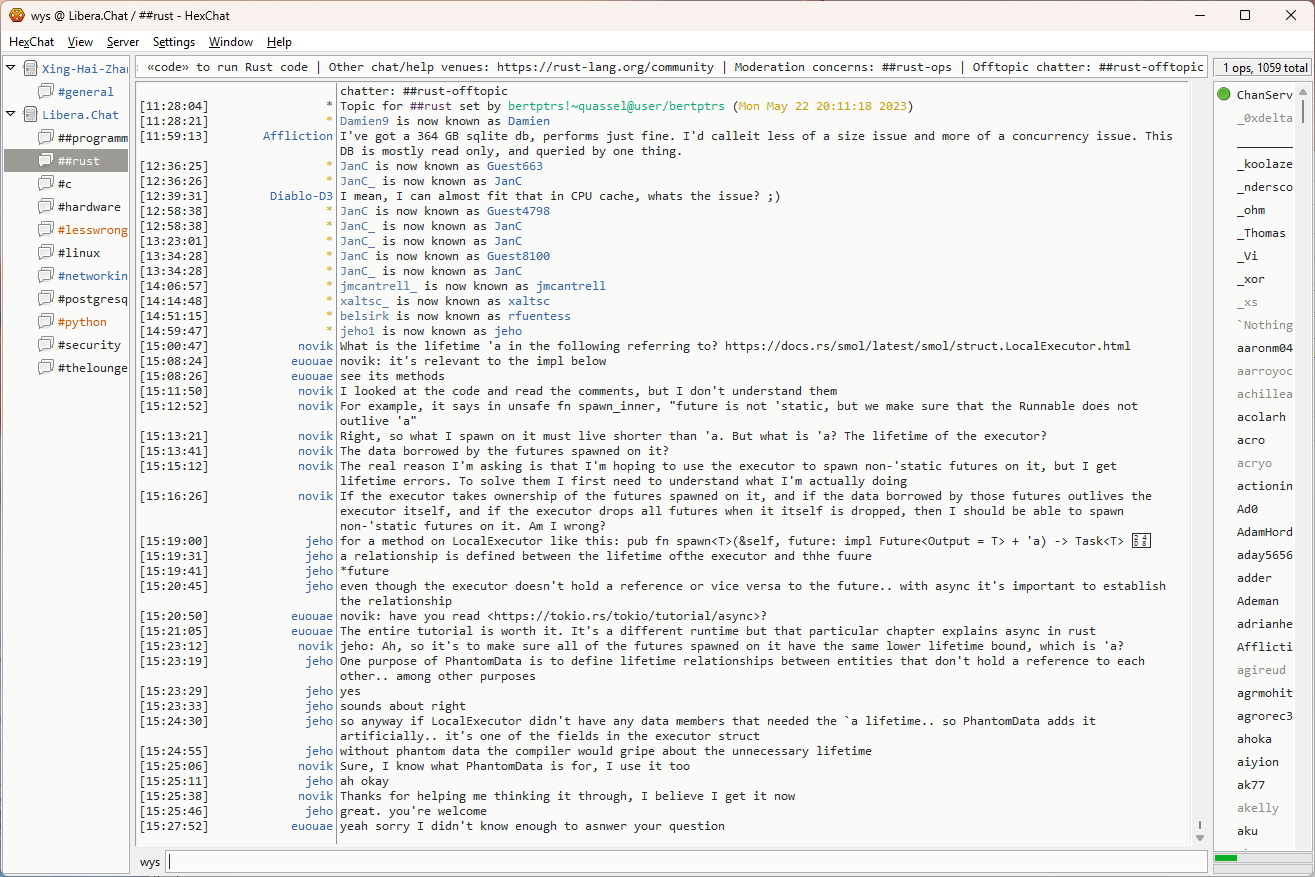
Task: Open the docs.rs LocalExecutor link
Action: [927, 346]
